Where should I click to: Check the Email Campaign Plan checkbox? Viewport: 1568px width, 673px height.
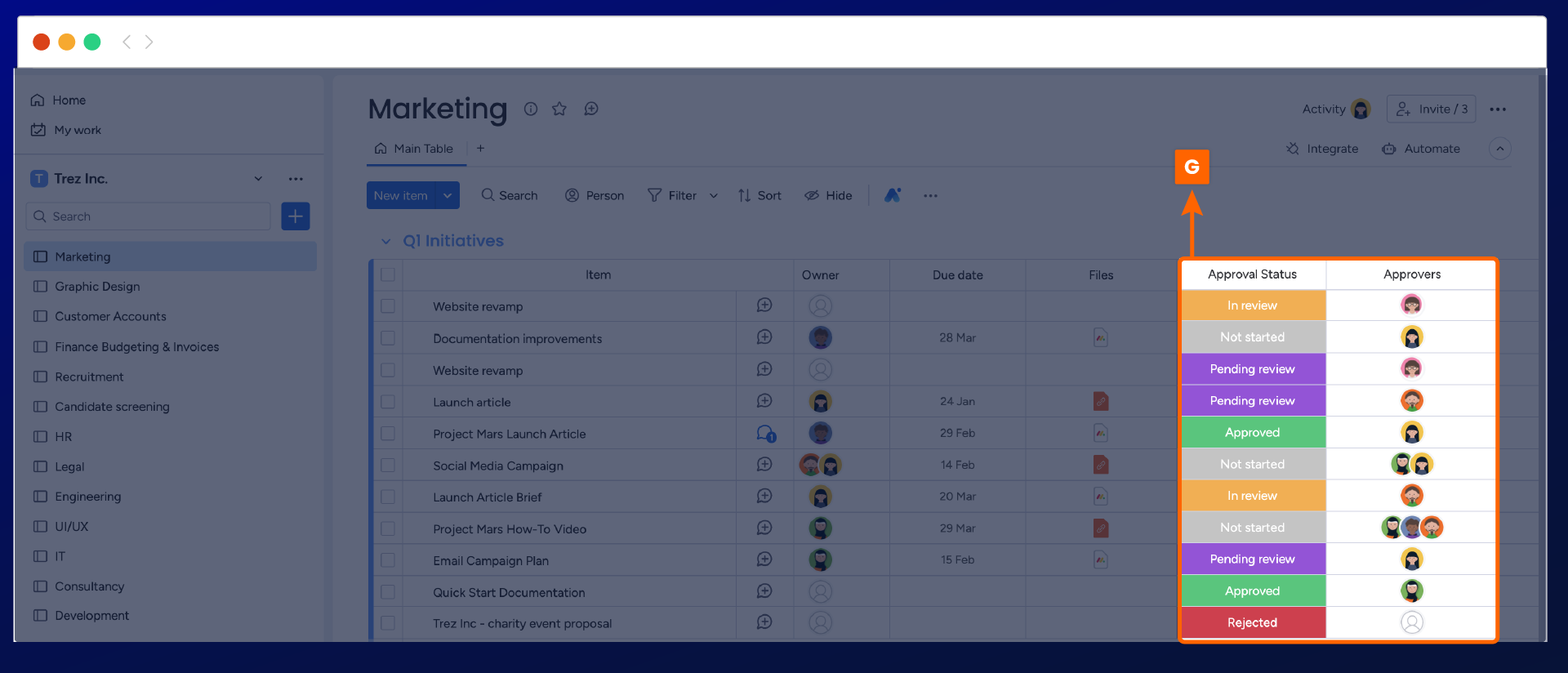(x=388, y=560)
